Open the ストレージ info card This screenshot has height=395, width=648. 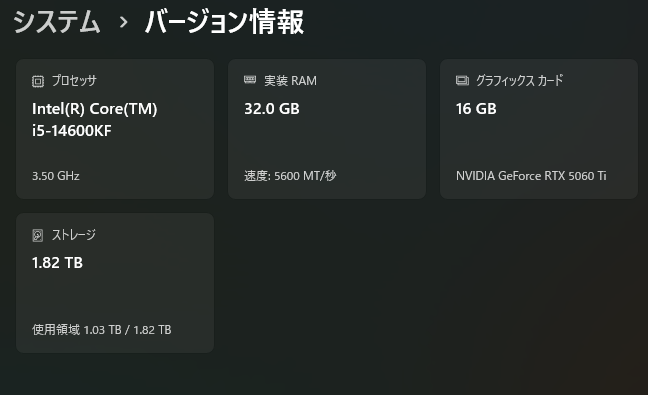coord(115,283)
